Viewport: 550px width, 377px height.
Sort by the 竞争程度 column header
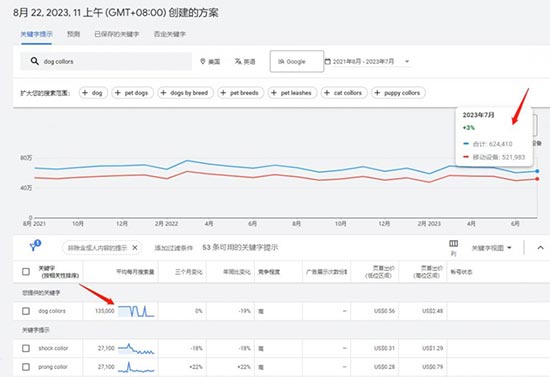click(269, 272)
